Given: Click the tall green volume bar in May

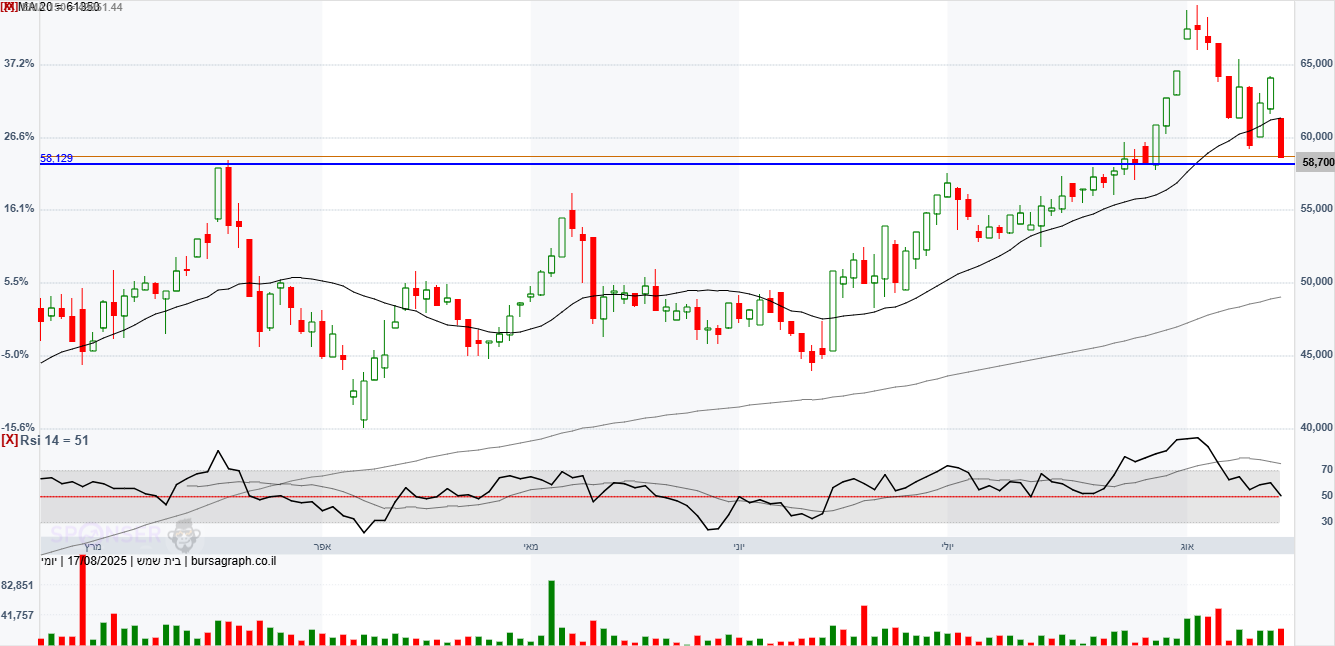Looking at the screenshot, I should coord(551,611).
